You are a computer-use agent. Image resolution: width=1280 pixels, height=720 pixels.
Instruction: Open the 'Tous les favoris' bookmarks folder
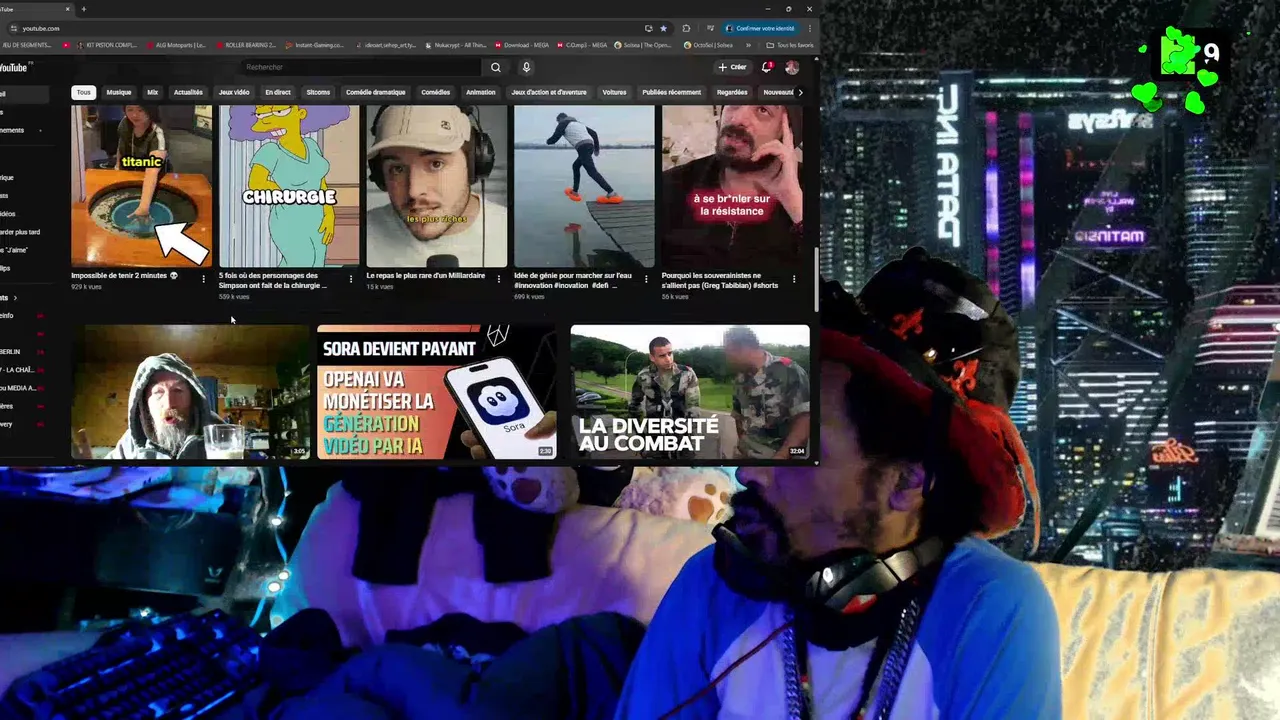790,45
